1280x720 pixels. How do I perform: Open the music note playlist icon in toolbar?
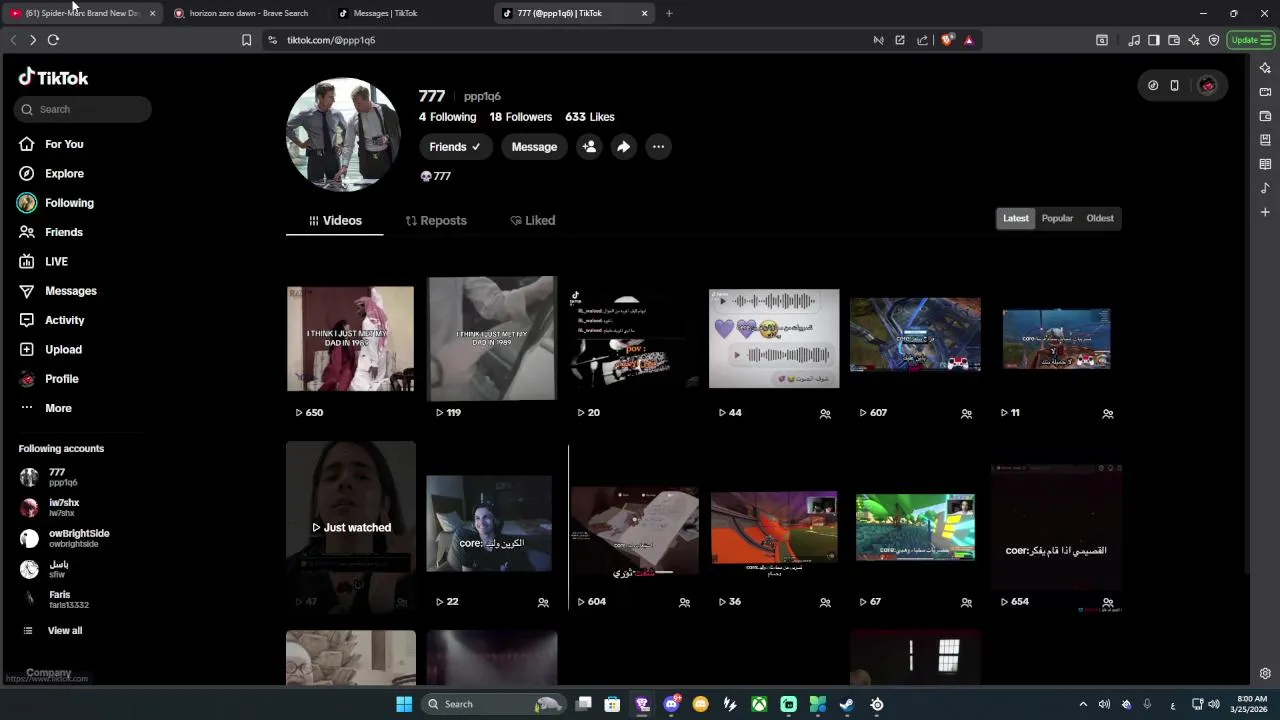pyautogui.click(x=1133, y=40)
